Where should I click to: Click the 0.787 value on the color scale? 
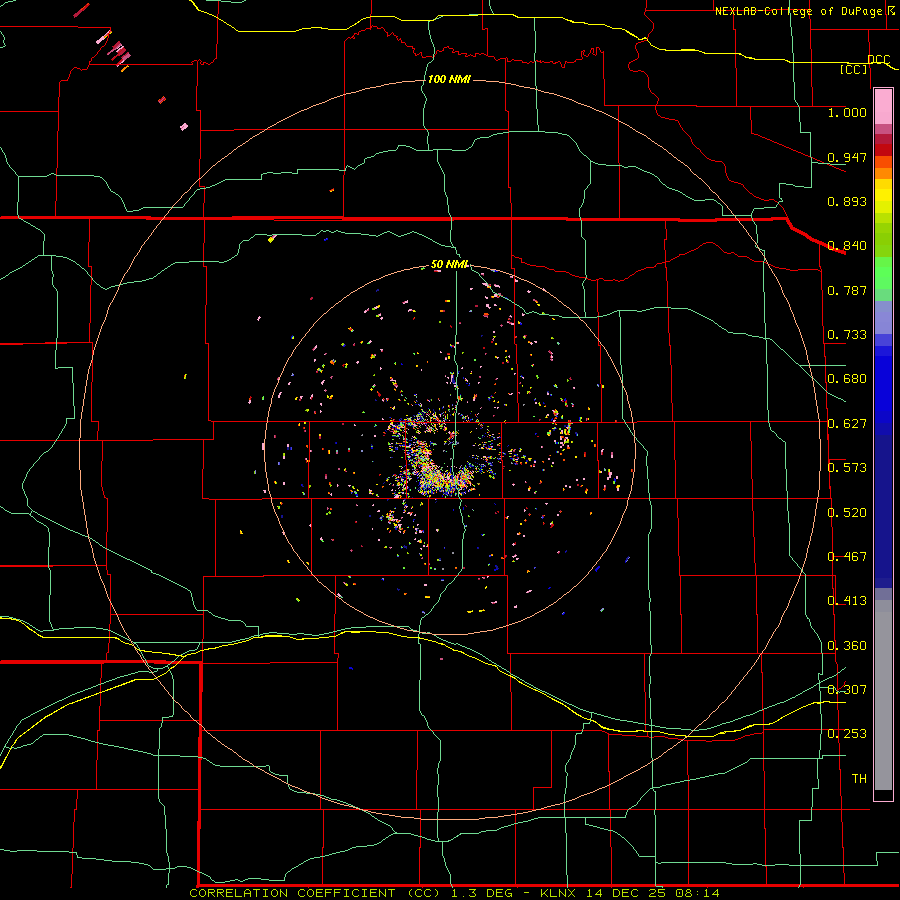click(847, 290)
